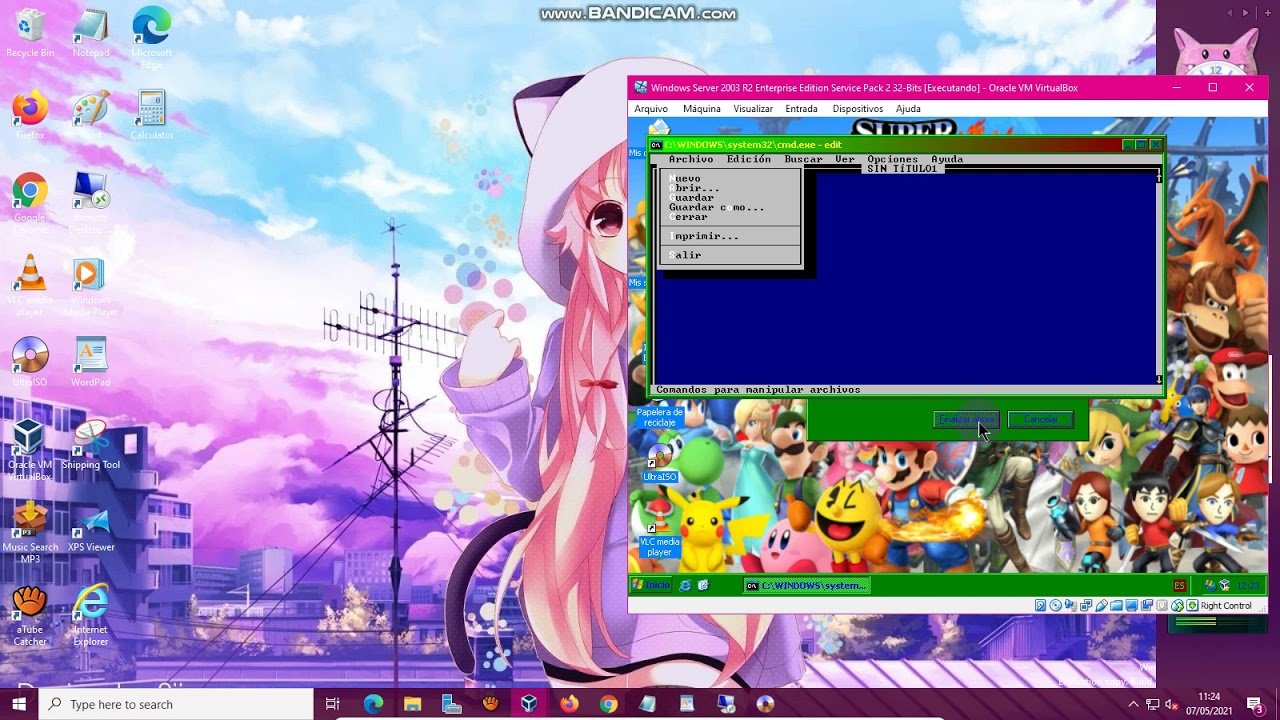Open the Recycle Bin desktop icon
Screen dimensions: 1280x720
click(x=30, y=33)
